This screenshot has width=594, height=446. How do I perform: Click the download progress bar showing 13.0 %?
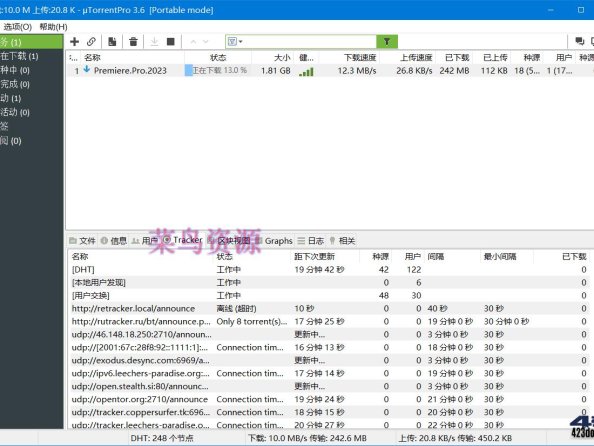point(217,70)
